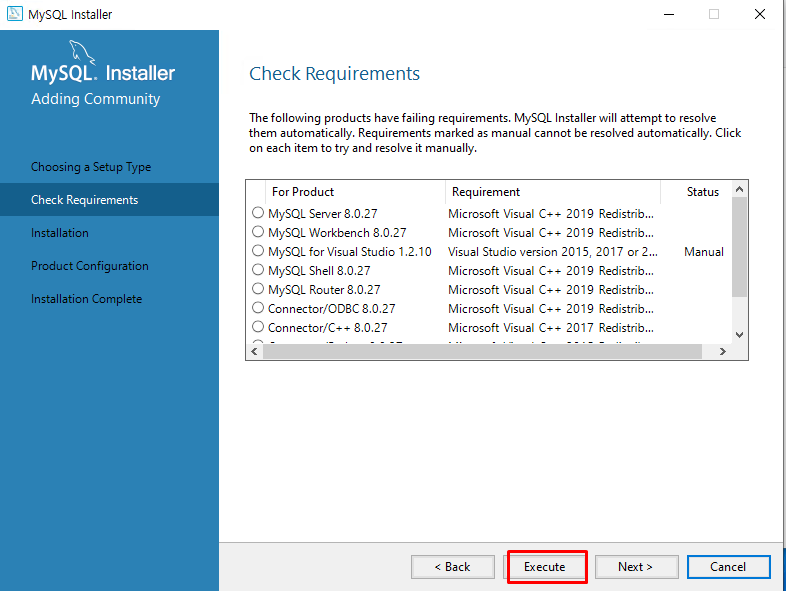
Task: Click the Requirement column header
Action: [553, 192]
